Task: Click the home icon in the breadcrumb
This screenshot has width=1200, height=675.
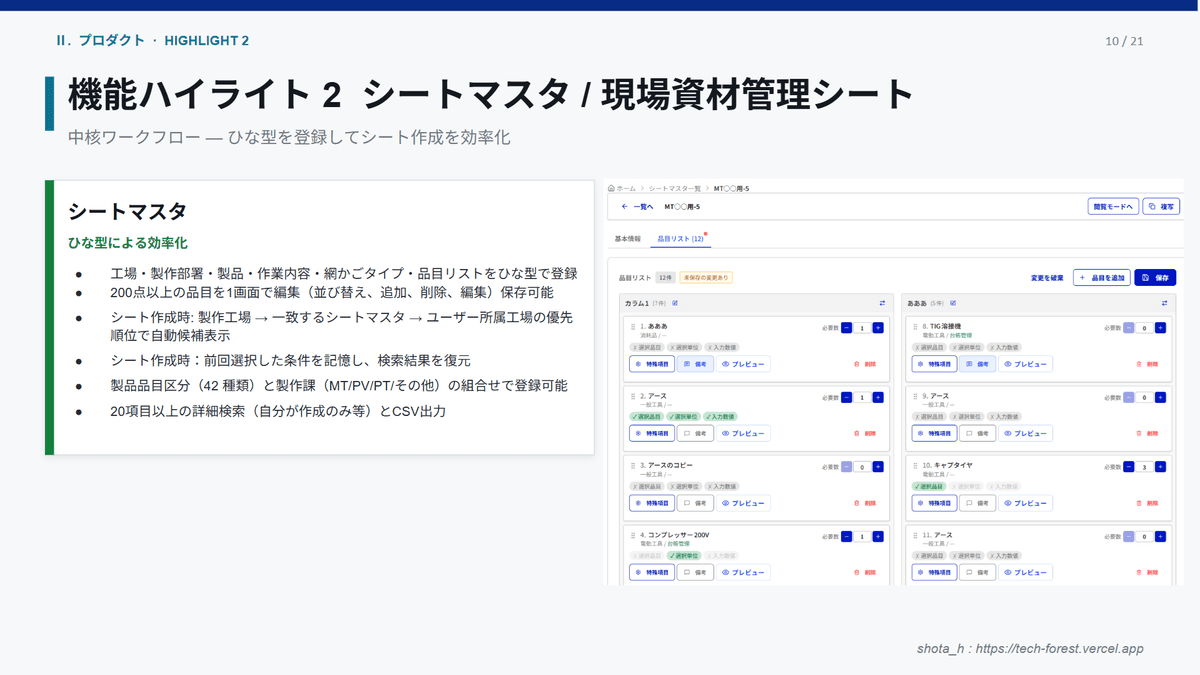Action: tap(610, 187)
